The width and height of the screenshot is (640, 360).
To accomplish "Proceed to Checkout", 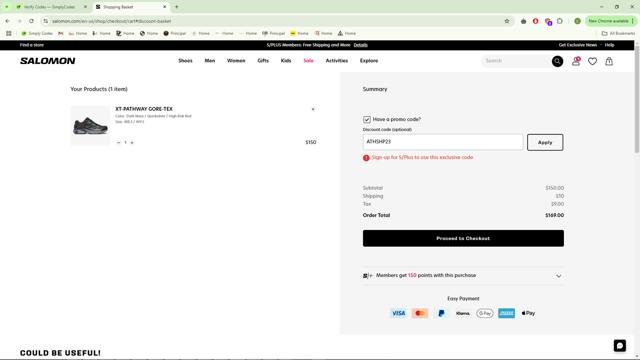I will click(x=463, y=238).
